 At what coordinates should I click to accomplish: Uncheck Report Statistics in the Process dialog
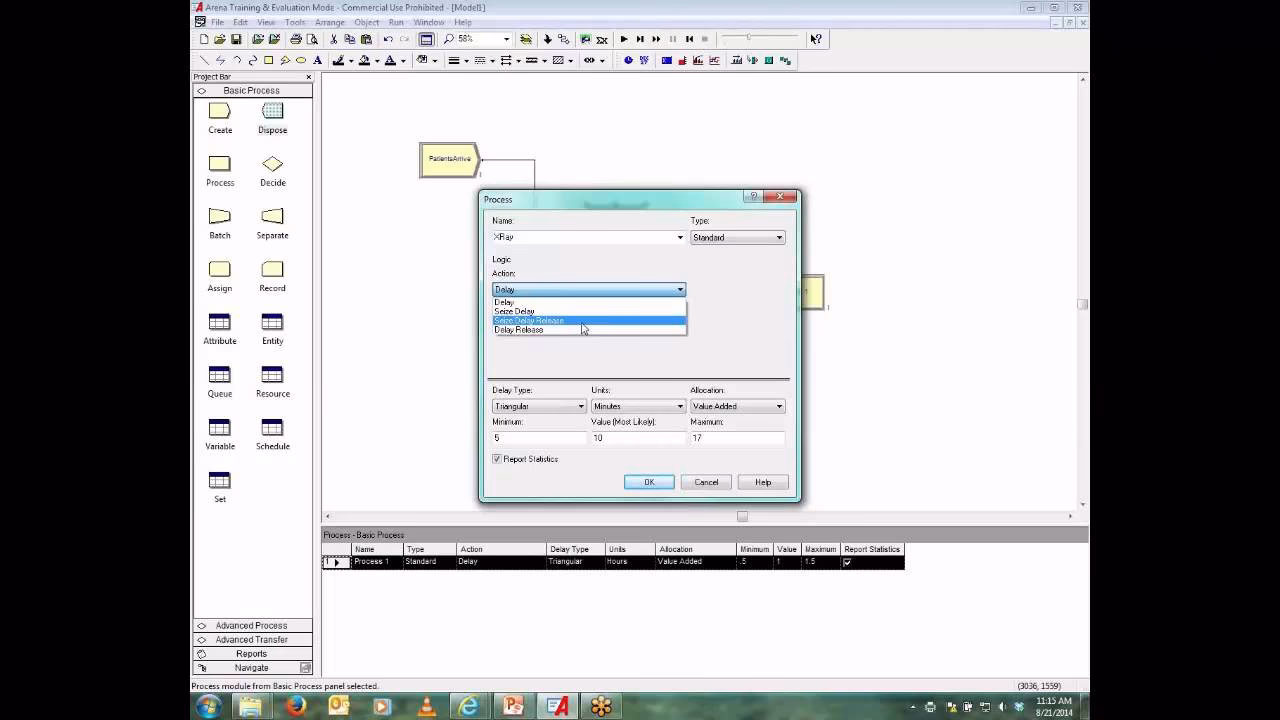click(x=497, y=458)
